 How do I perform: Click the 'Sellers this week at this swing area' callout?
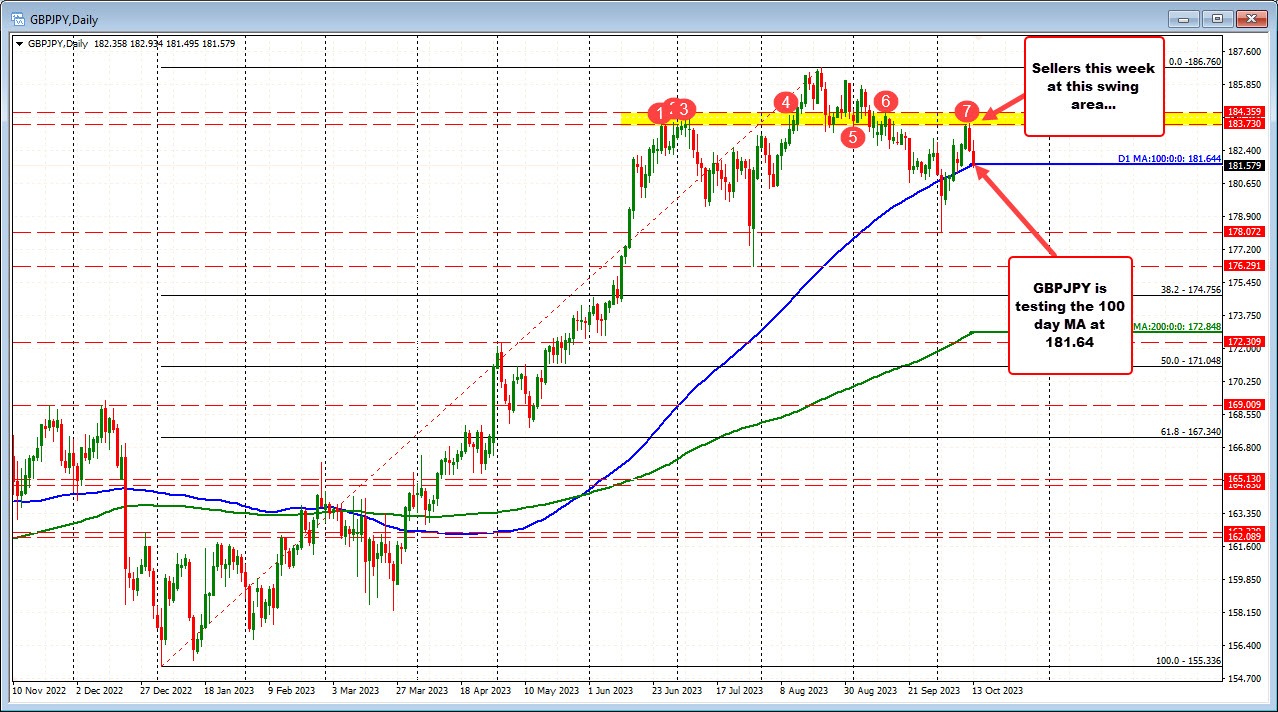pos(1093,86)
